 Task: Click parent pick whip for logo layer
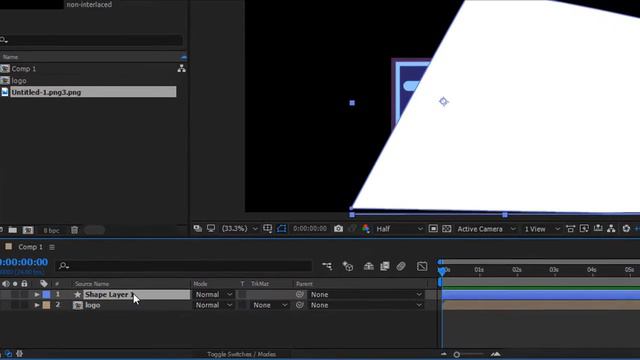[300, 305]
